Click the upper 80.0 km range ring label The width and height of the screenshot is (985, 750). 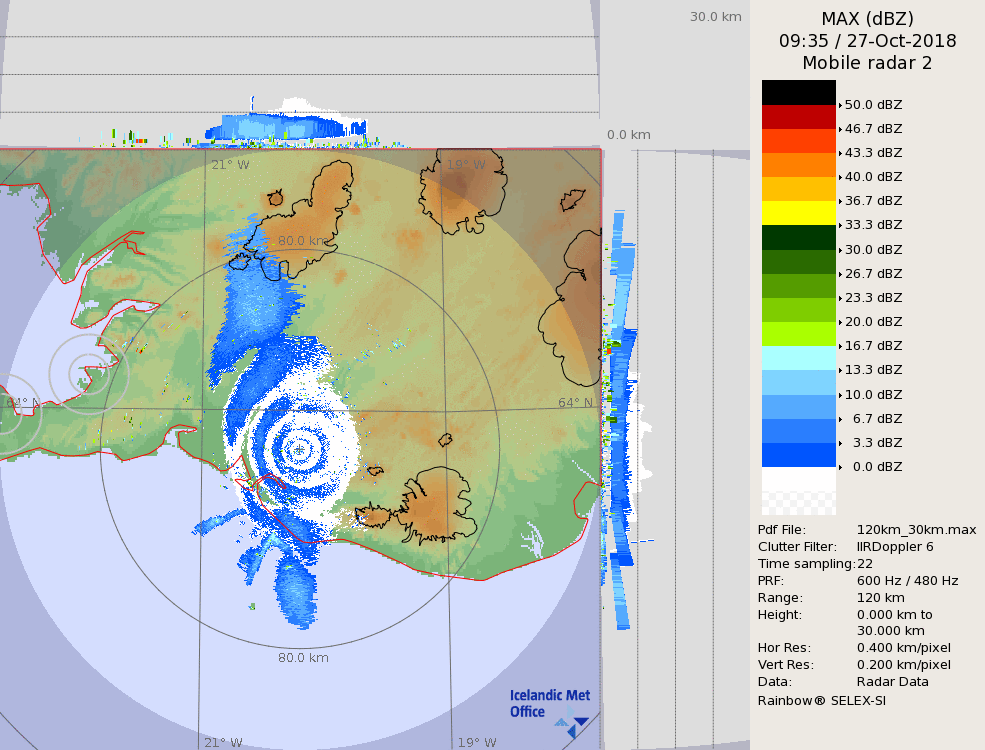(303, 241)
